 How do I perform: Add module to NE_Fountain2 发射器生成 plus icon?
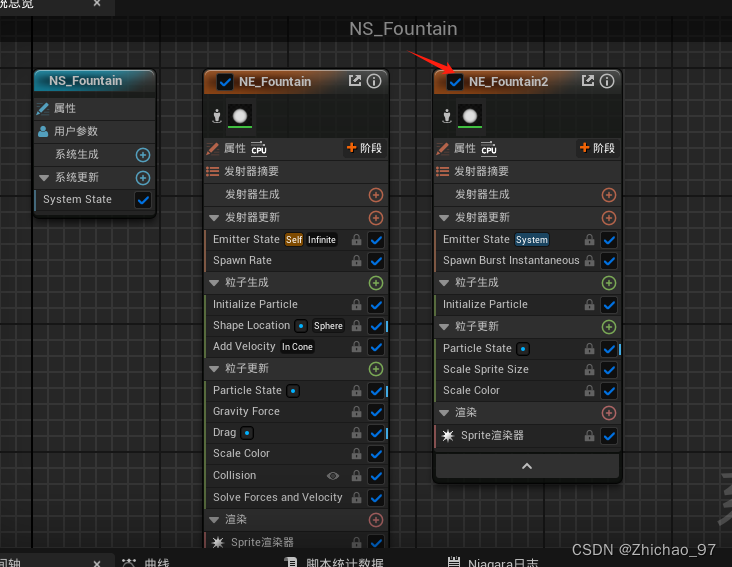click(x=609, y=195)
